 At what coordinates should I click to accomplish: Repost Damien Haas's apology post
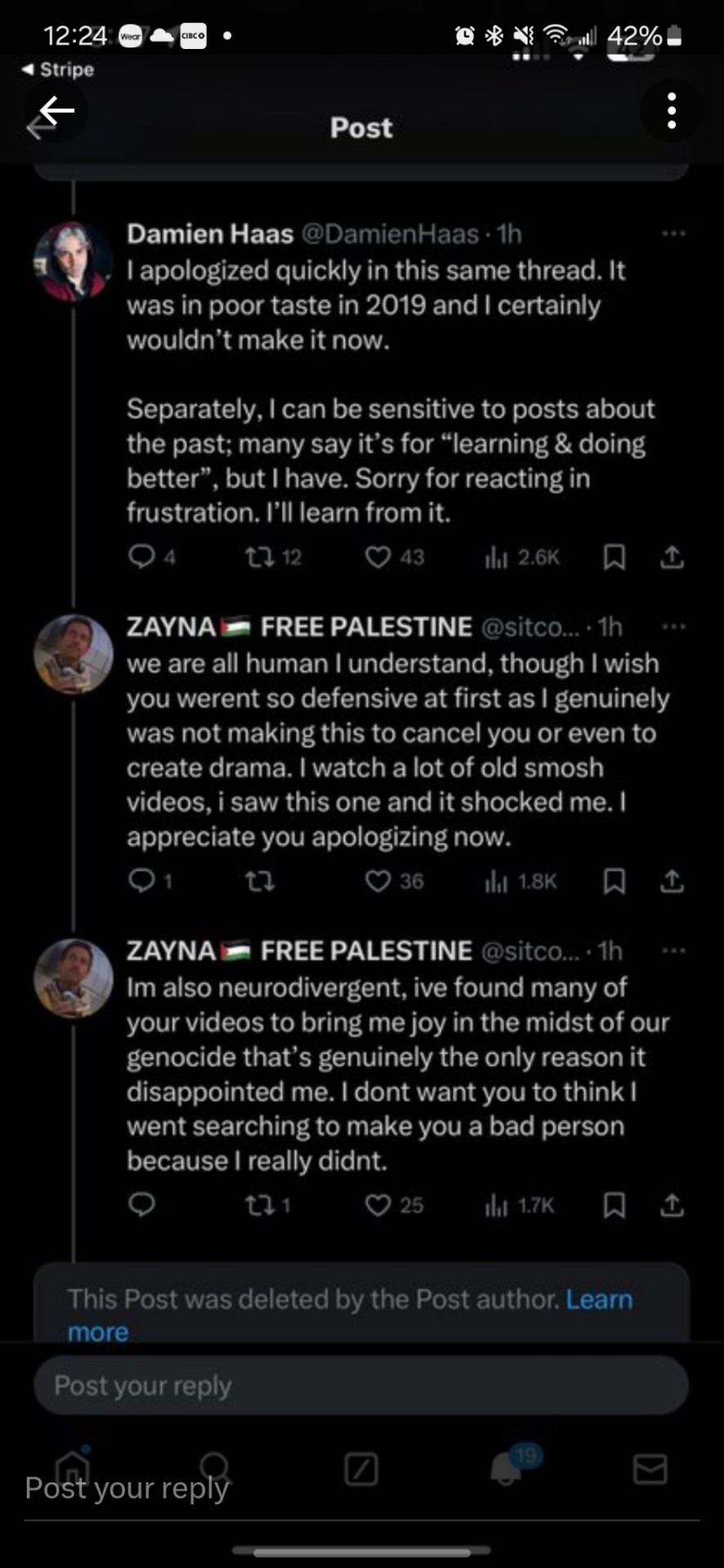point(261,557)
